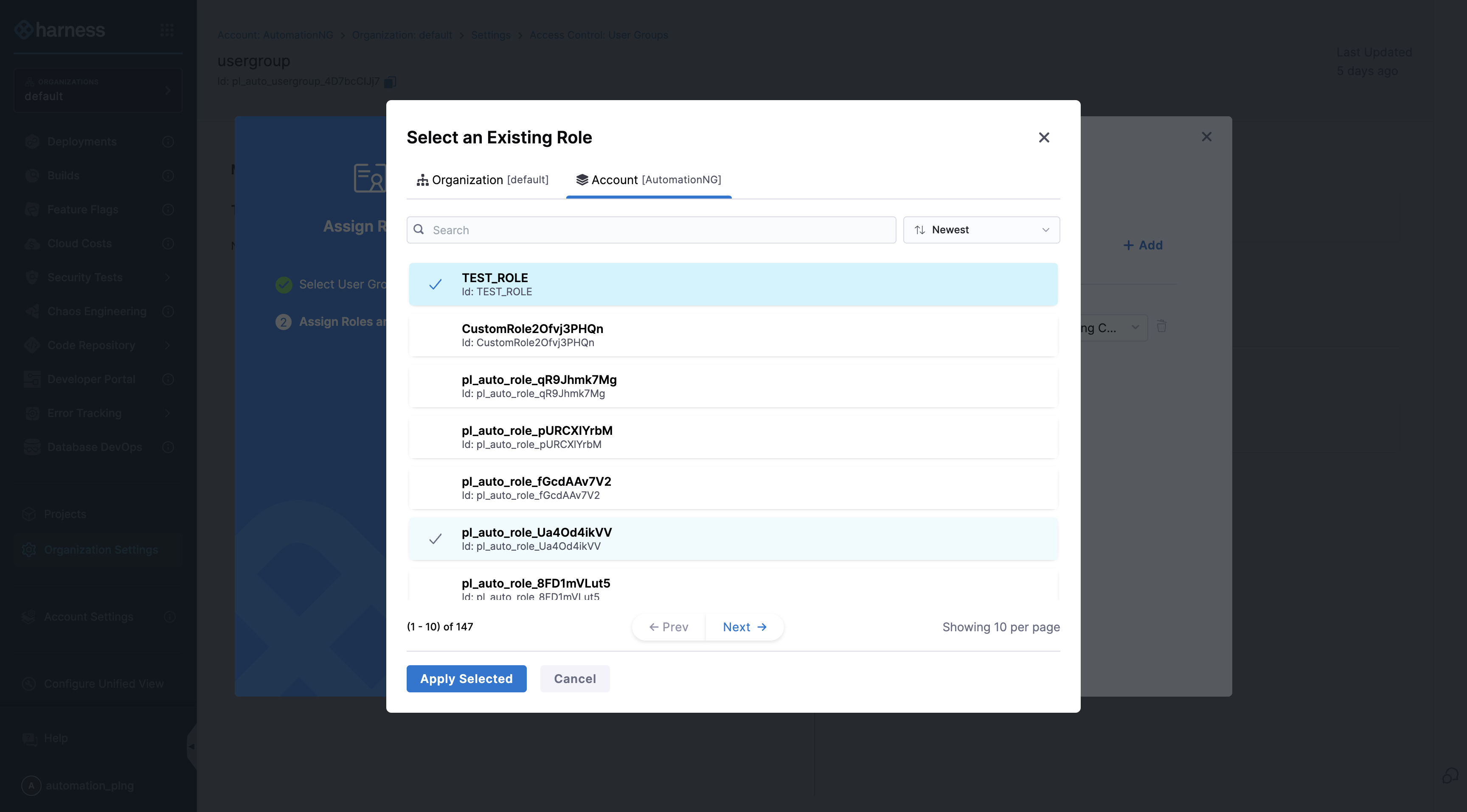Click the trash icon in background panel
1467x812 pixels.
pyautogui.click(x=1161, y=327)
